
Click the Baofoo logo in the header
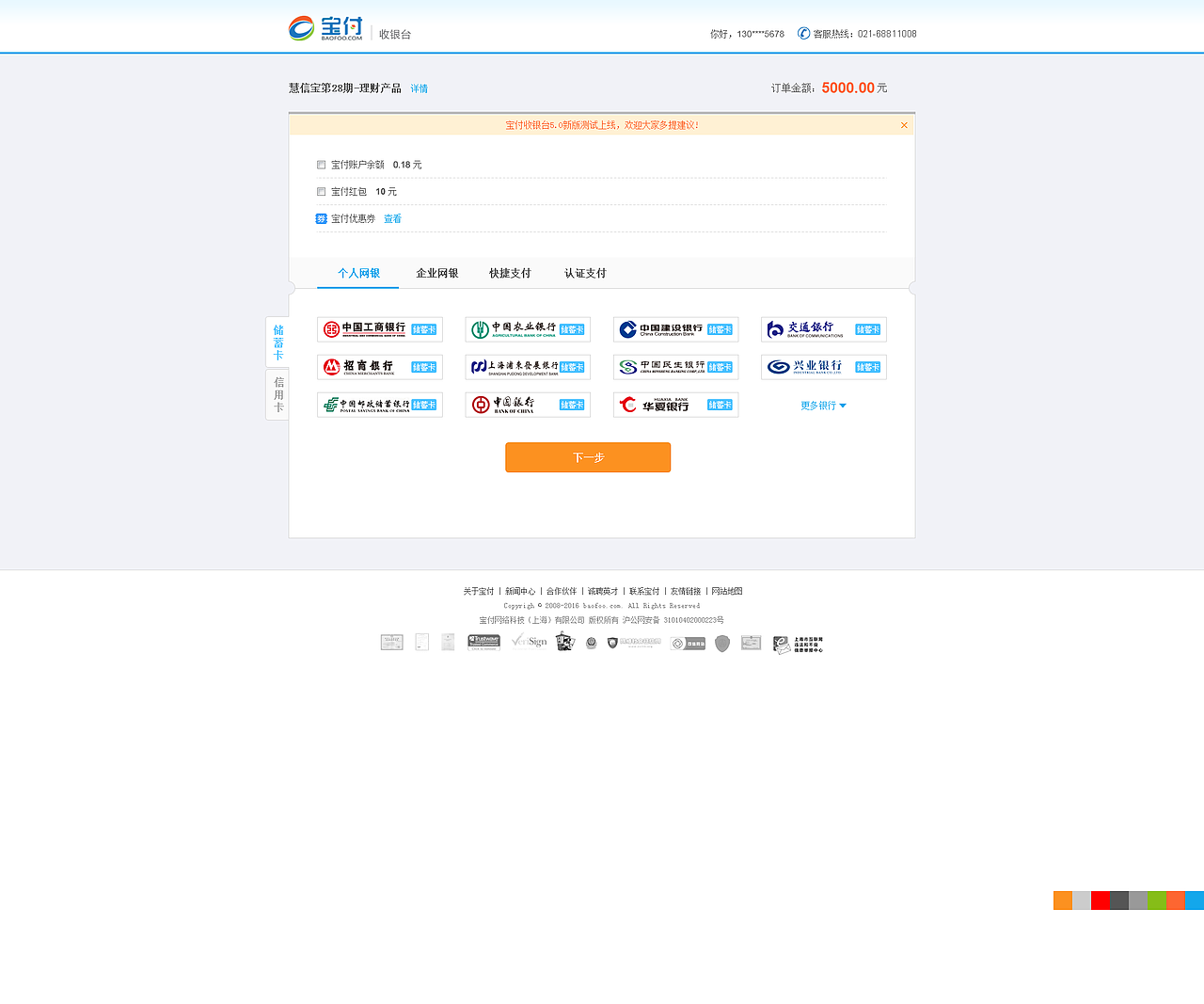click(325, 28)
